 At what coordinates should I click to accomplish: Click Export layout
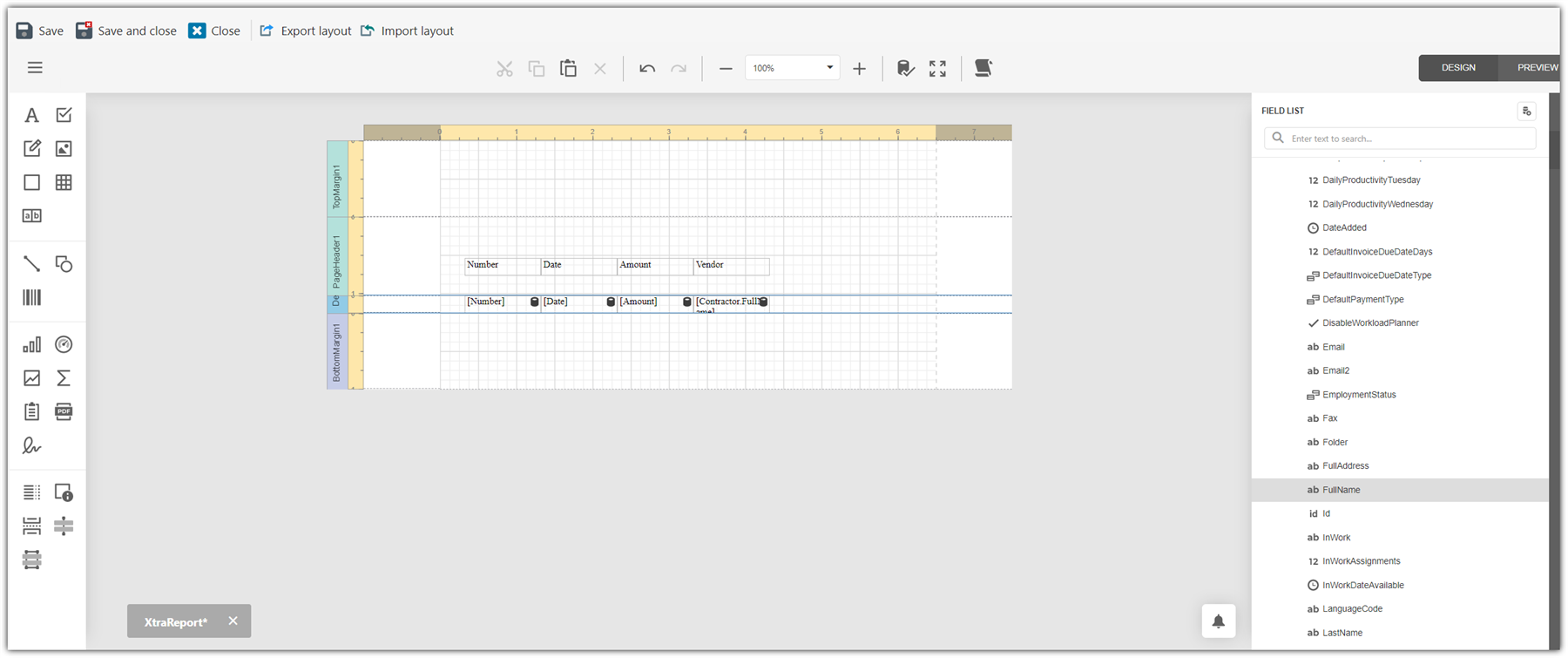[306, 31]
